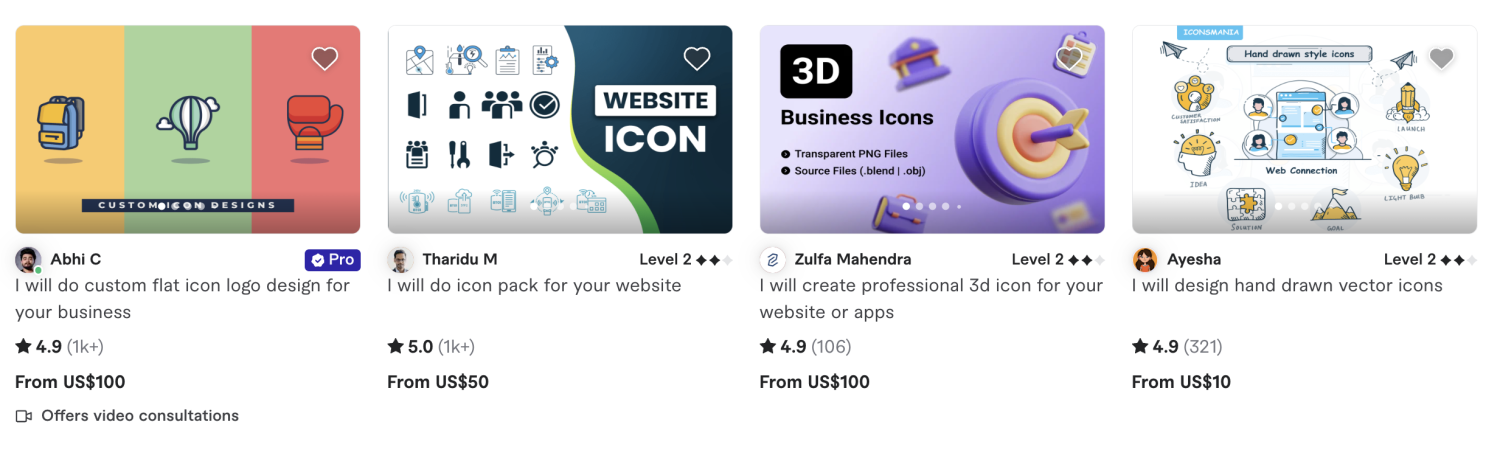This screenshot has height=450, width=1500.
Task: Click Zulfa Mahendra's avatar logo
Action: click(772, 260)
